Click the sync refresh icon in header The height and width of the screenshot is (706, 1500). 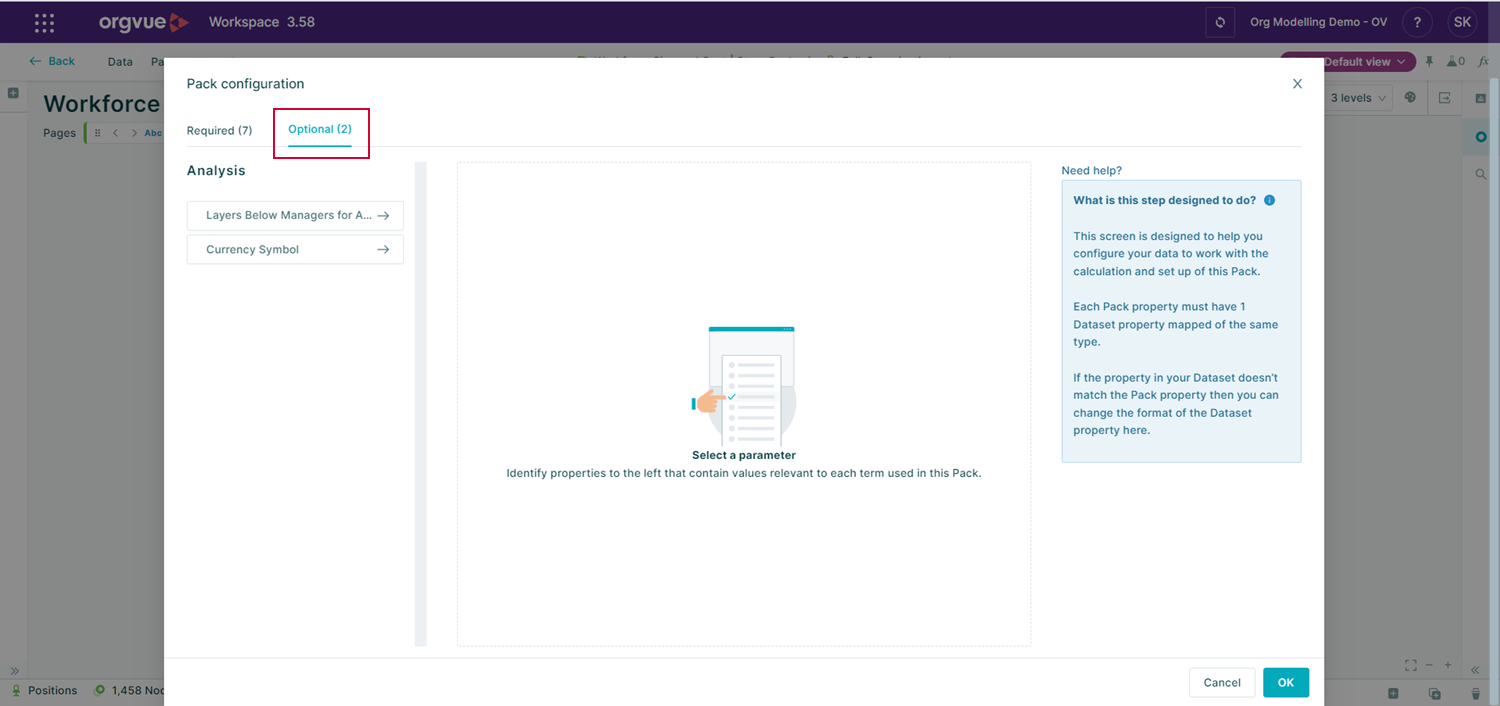coord(1220,22)
